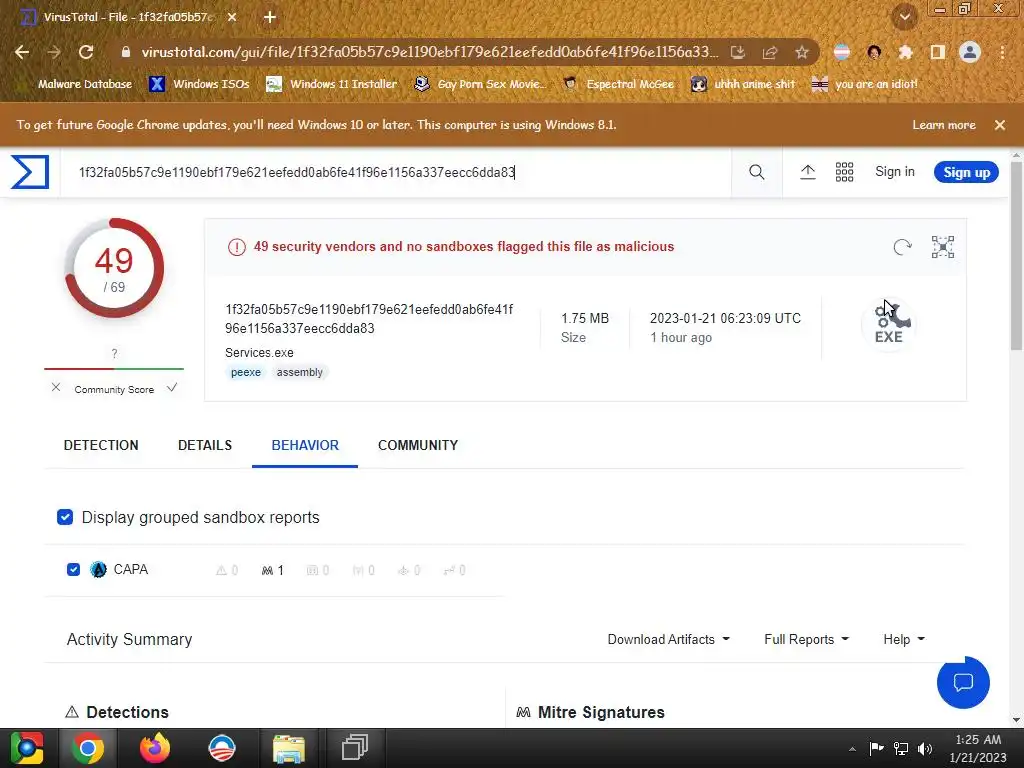Switch to the COMMUNITY tab

(x=418, y=445)
